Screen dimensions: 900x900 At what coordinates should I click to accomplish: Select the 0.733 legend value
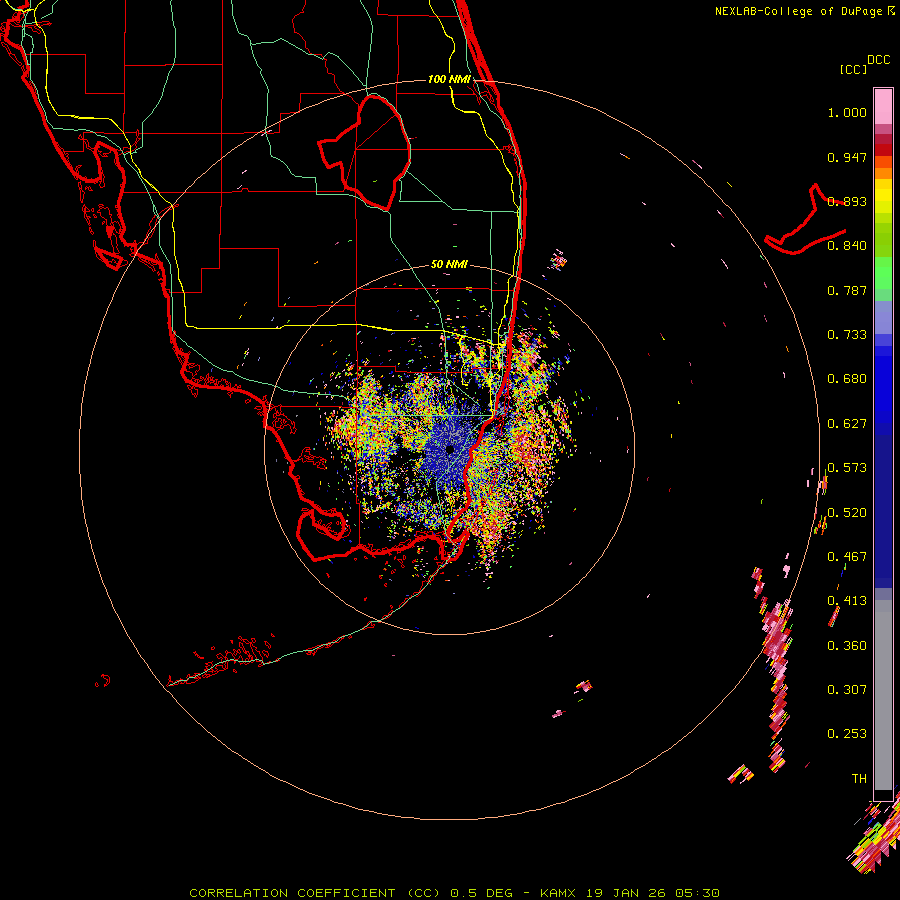click(847, 335)
